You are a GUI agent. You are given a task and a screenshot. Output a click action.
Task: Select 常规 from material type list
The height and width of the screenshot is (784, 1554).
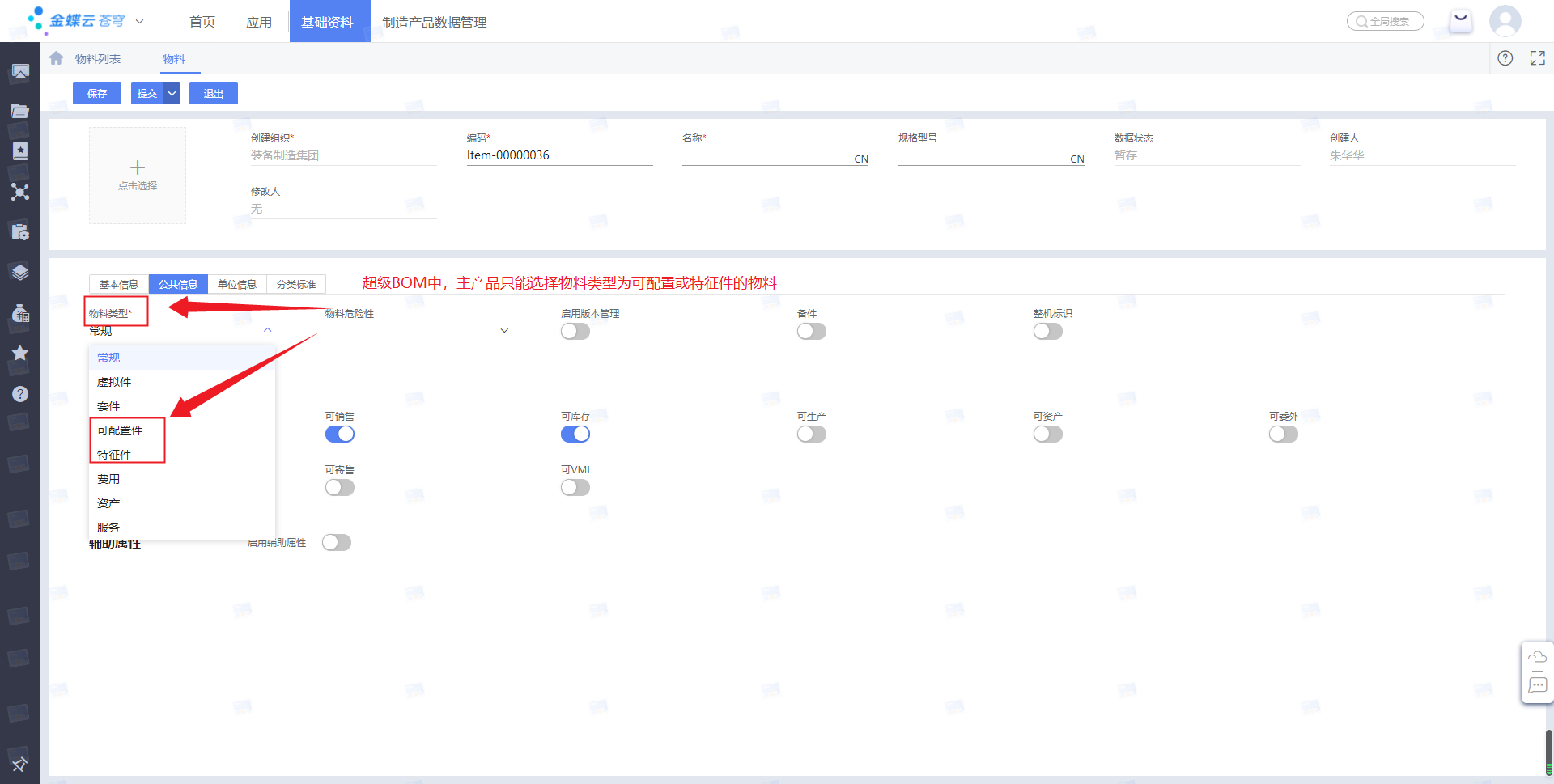[182, 358]
